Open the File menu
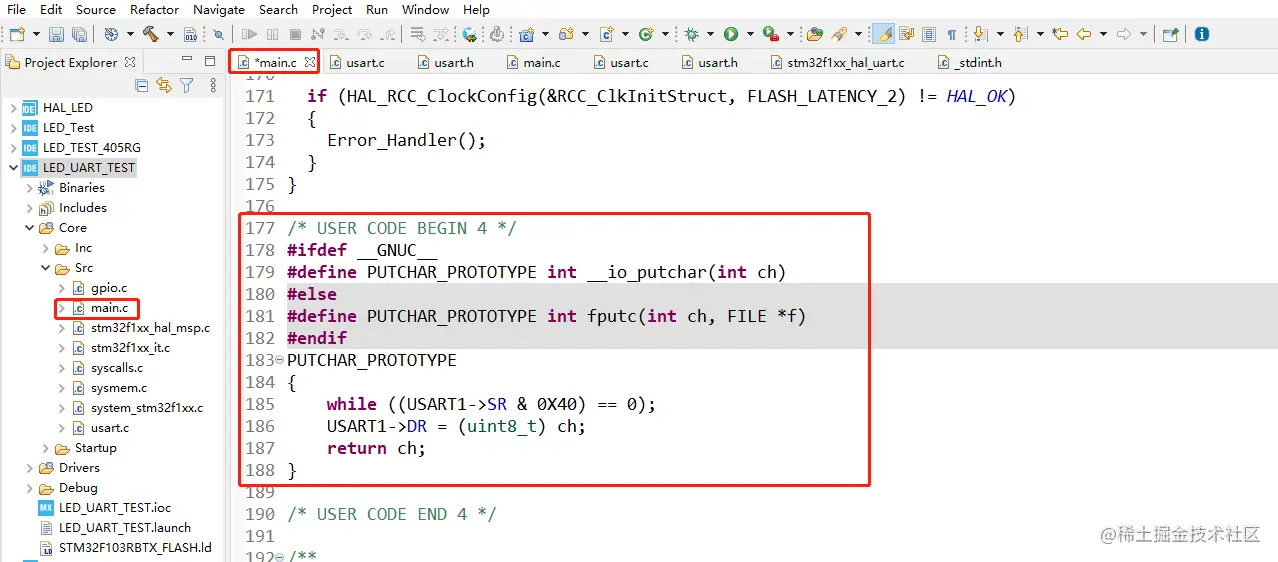This screenshot has height=562, width=1278. (16, 9)
